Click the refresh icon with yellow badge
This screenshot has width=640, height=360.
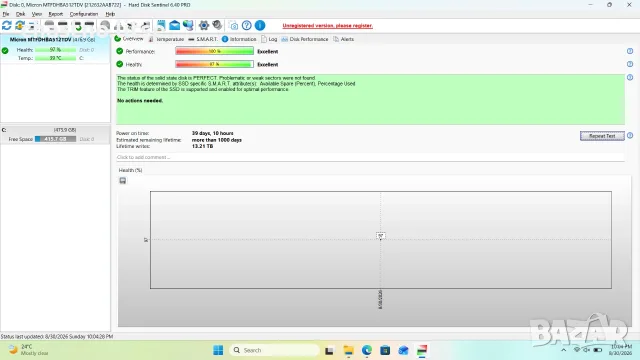(20, 25)
